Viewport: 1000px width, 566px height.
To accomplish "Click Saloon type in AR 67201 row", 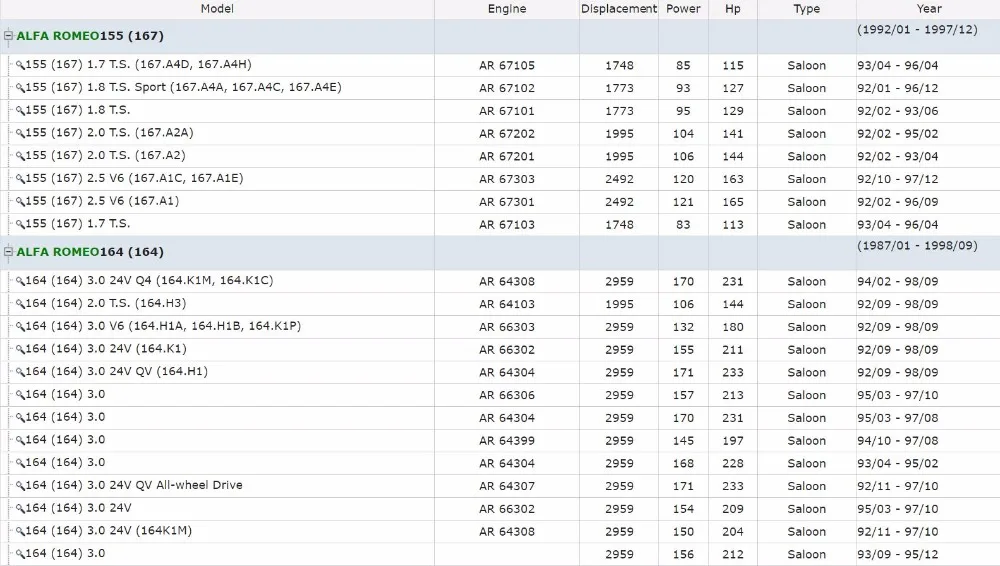I will pos(807,156).
